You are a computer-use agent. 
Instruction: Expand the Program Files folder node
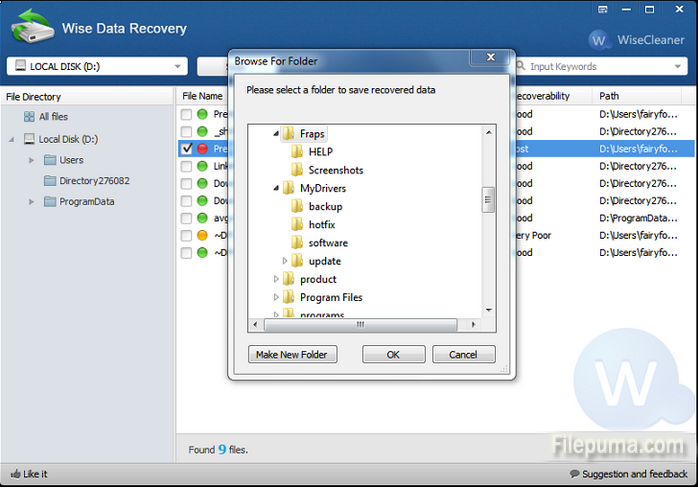(x=276, y=297)
